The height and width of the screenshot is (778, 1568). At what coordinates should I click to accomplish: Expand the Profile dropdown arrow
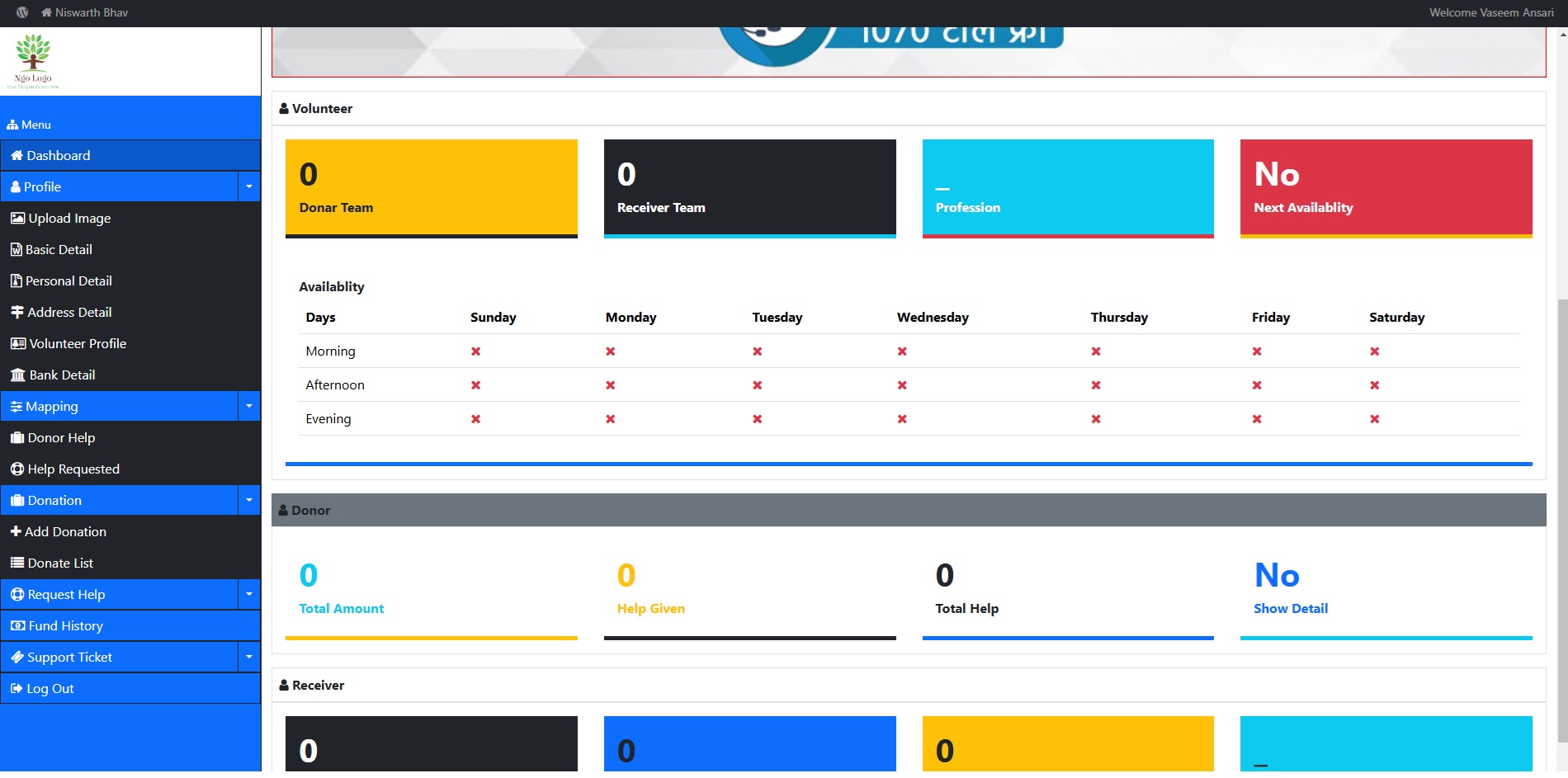point(249,187)
